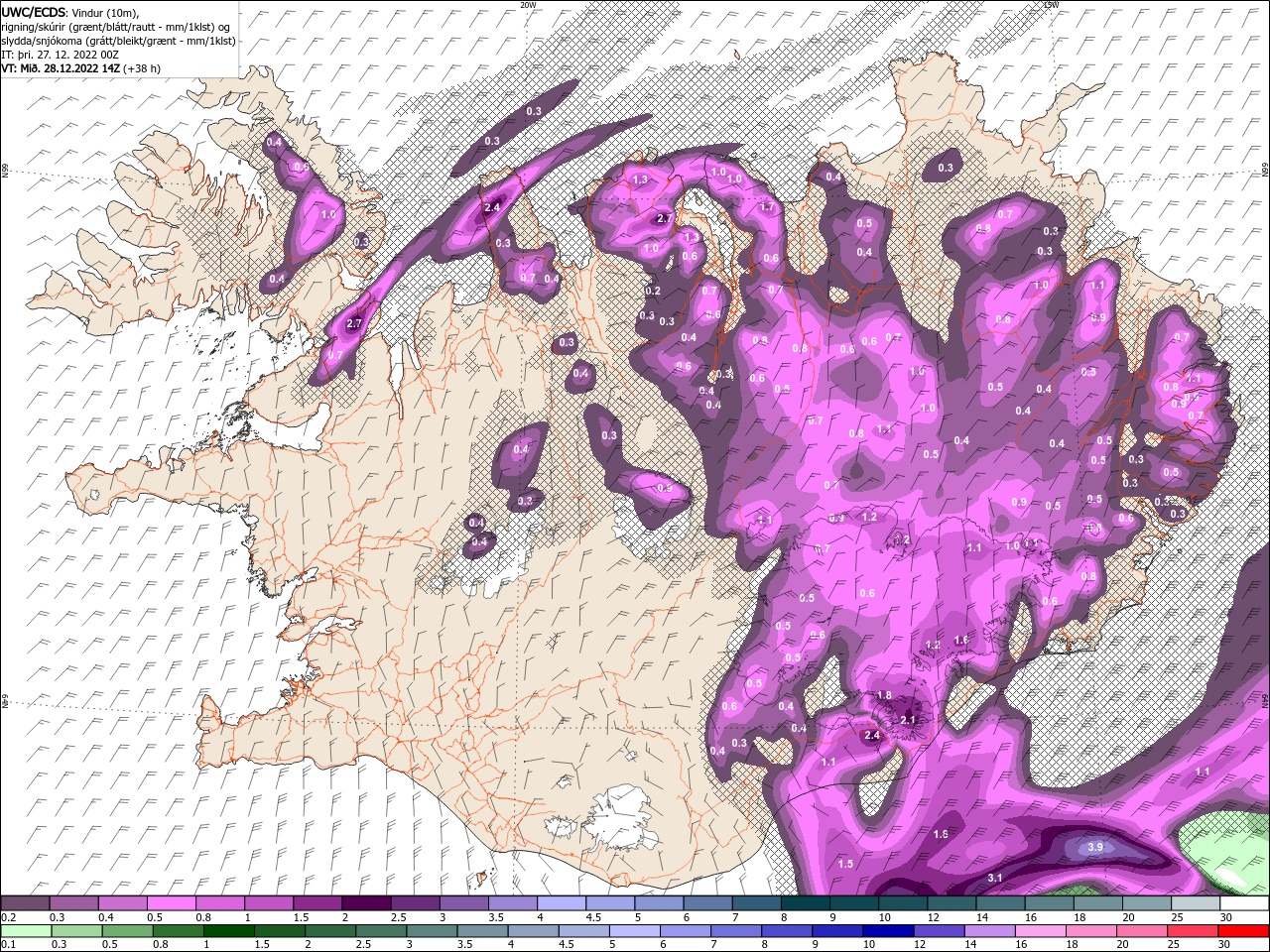Click the 2.1 precipitation value on map

click(x=908, y=719)
